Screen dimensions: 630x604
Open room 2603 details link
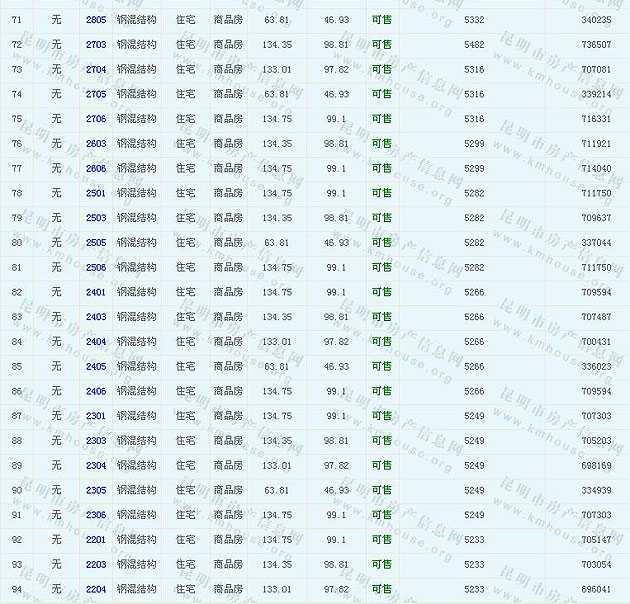pyautogui.click(x=96, y=144)
